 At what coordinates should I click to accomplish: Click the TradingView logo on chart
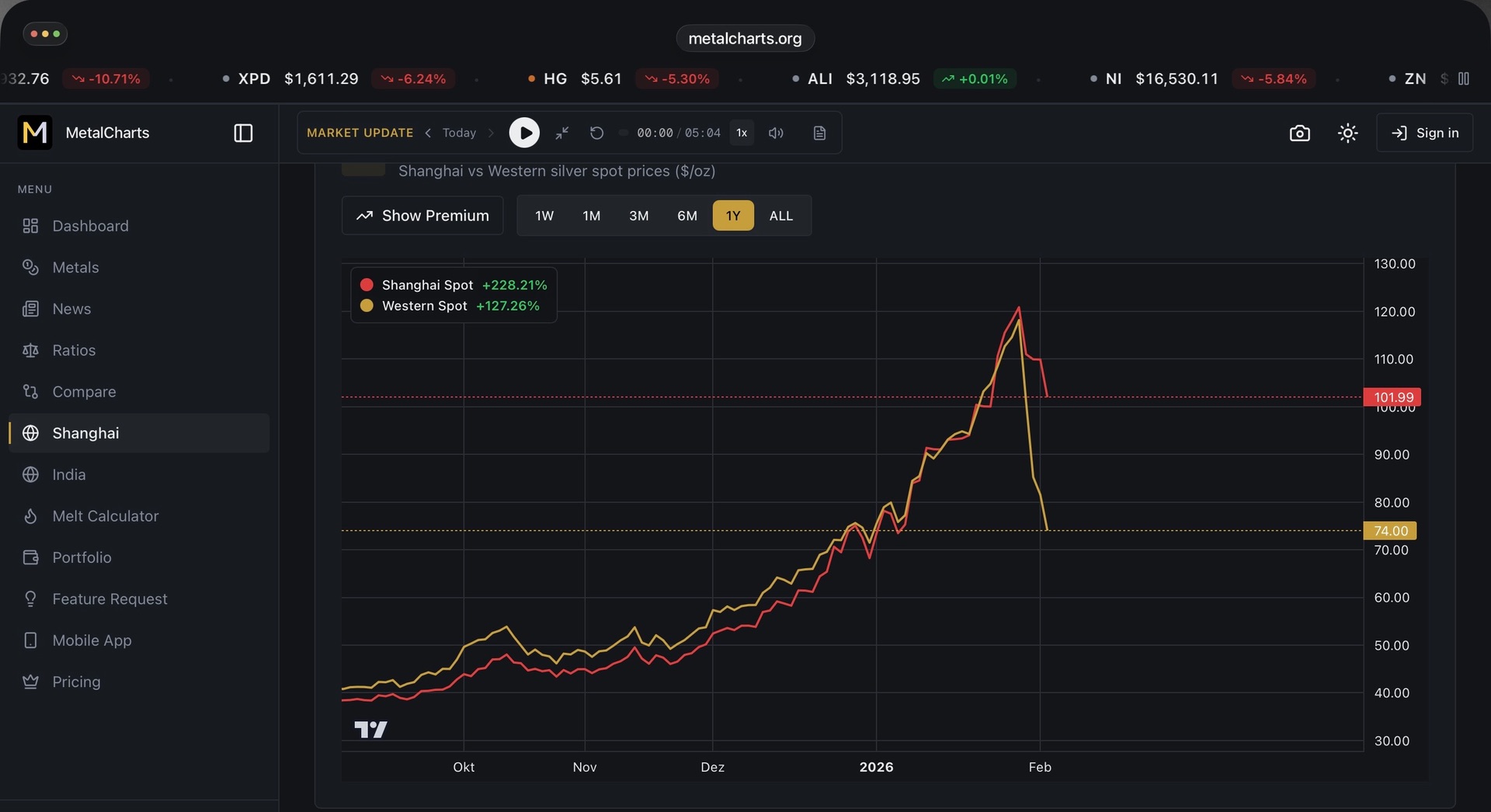pyautogui.click(x=370, y=729)
